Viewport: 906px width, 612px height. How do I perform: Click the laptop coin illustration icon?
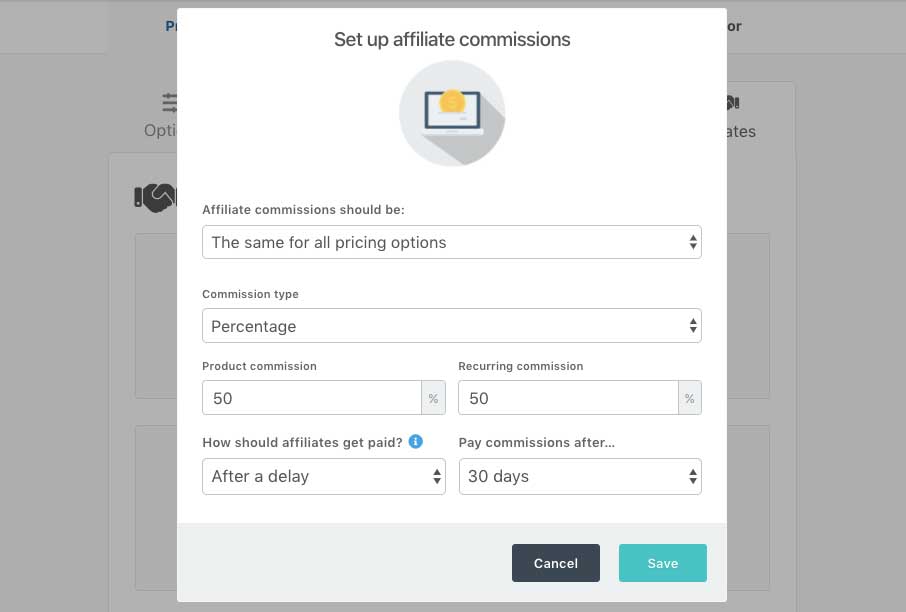coord(452,113)
